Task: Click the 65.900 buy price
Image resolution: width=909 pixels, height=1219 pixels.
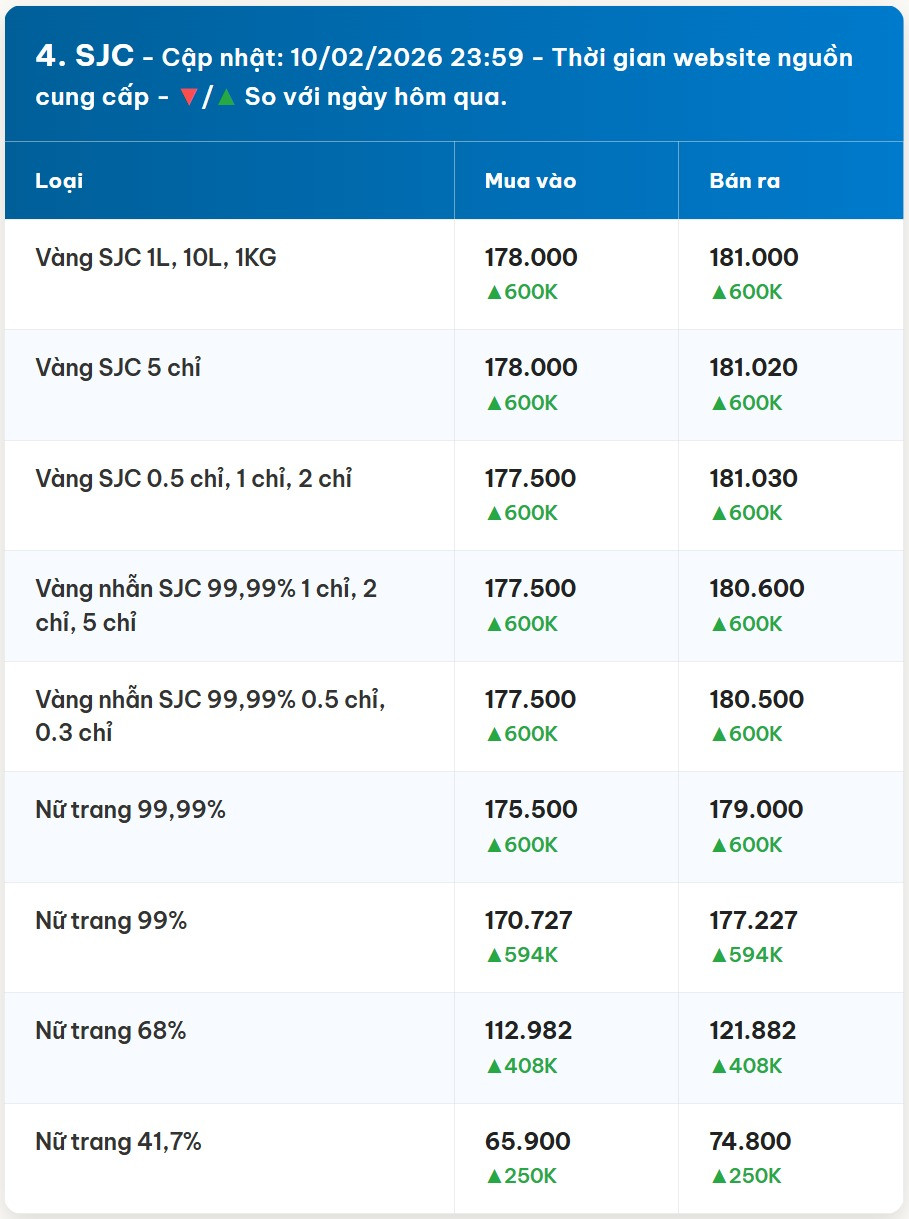Action: click(527, 1141)
